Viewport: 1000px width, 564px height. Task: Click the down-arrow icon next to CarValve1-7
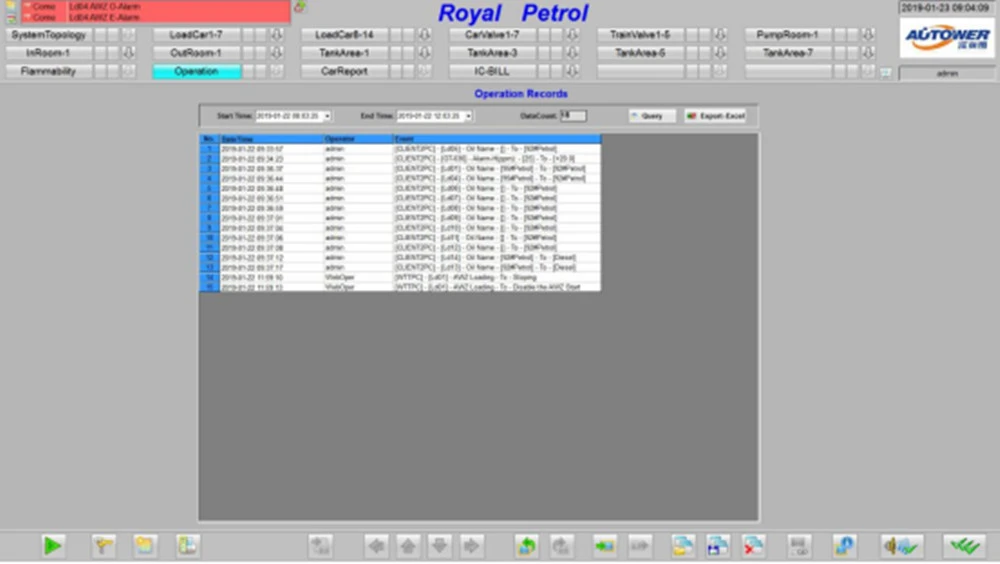[x=573, y=34]
